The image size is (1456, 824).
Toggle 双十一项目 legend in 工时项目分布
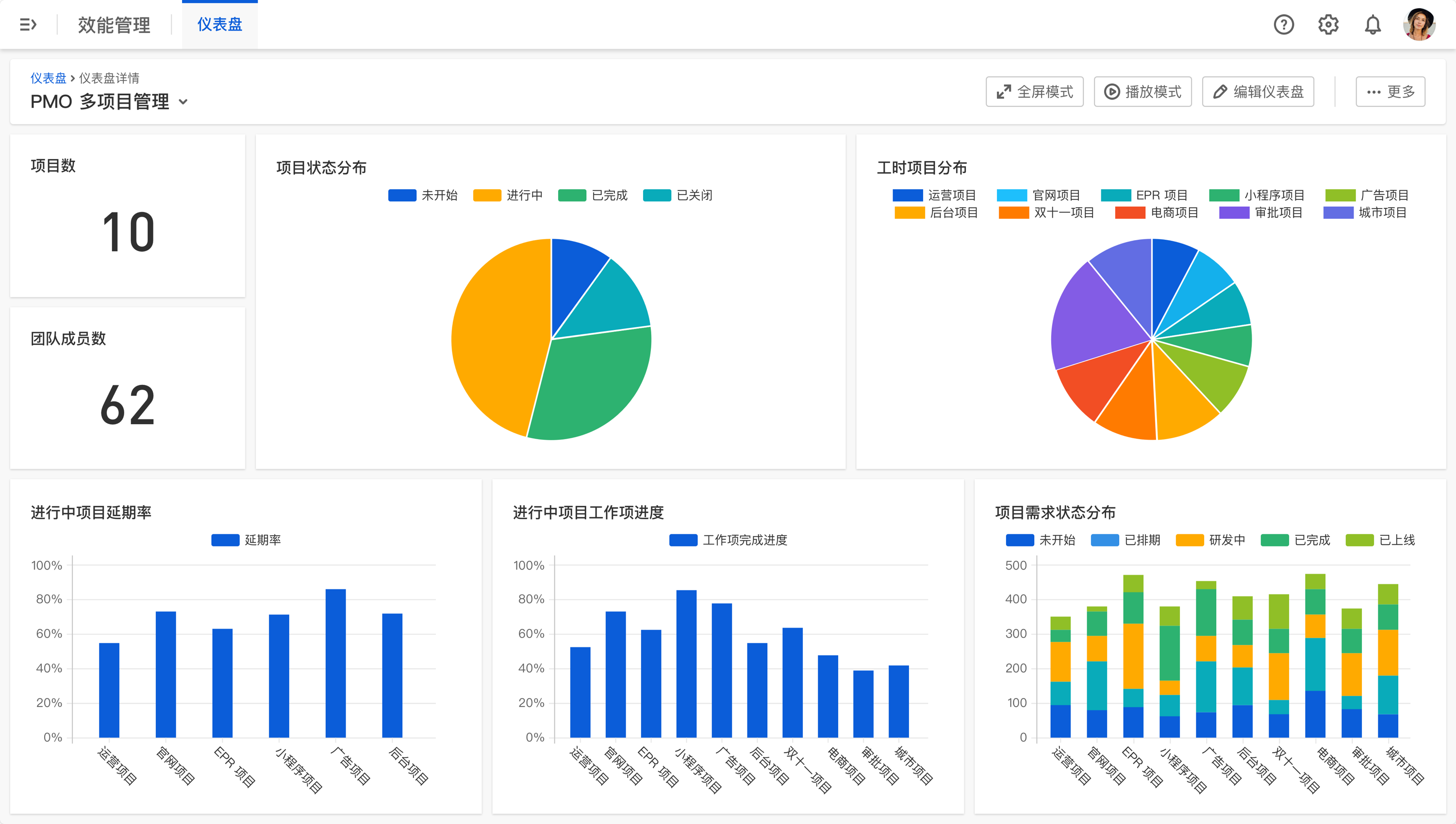coord(1046,213)
